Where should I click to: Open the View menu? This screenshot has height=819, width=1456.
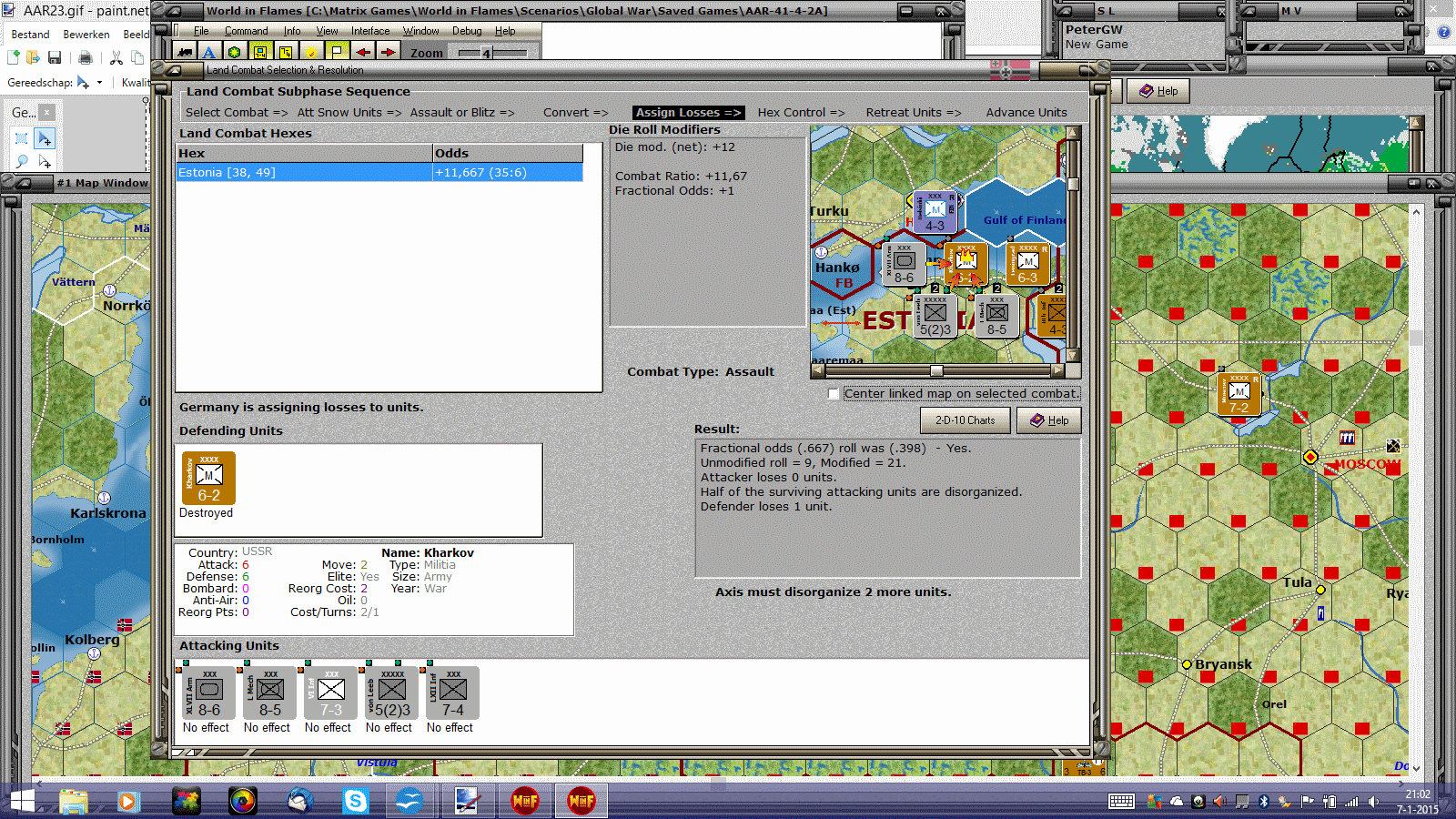pyautogui.click(x=327, y=31)
